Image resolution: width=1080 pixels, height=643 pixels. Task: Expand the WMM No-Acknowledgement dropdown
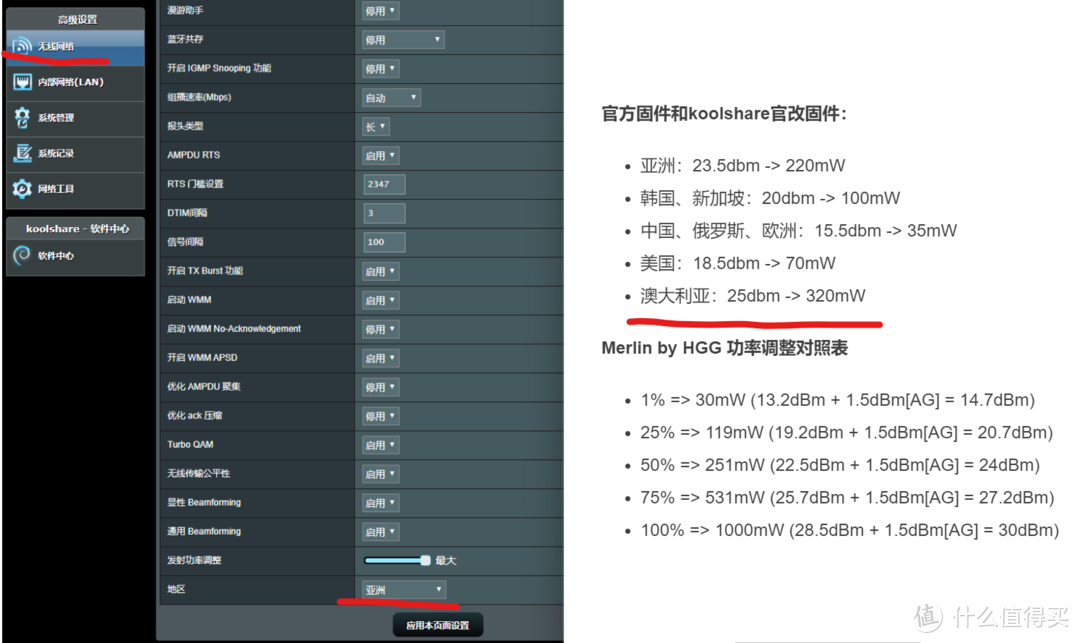point(381,329)
